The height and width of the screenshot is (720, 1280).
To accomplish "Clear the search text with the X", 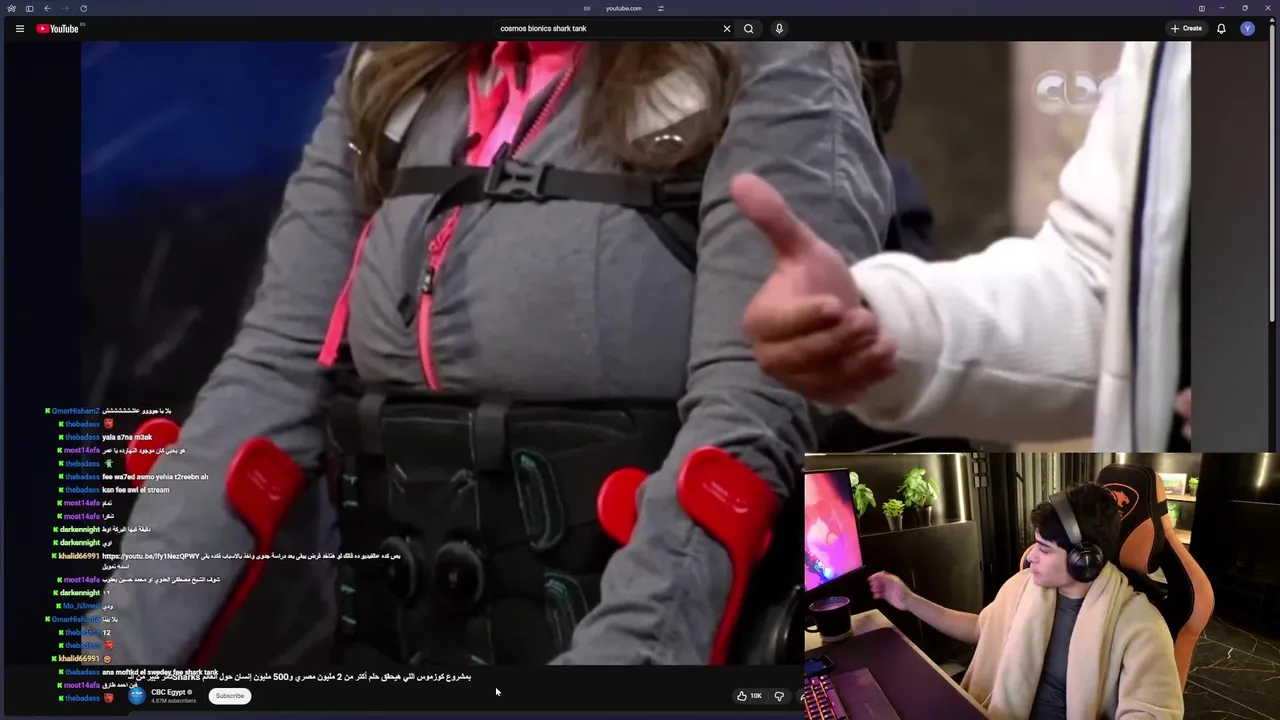I will tap(727, 29).
